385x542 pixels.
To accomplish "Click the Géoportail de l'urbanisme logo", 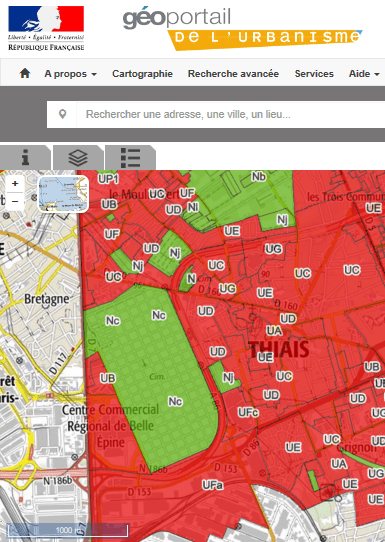I will pos(242,28).
